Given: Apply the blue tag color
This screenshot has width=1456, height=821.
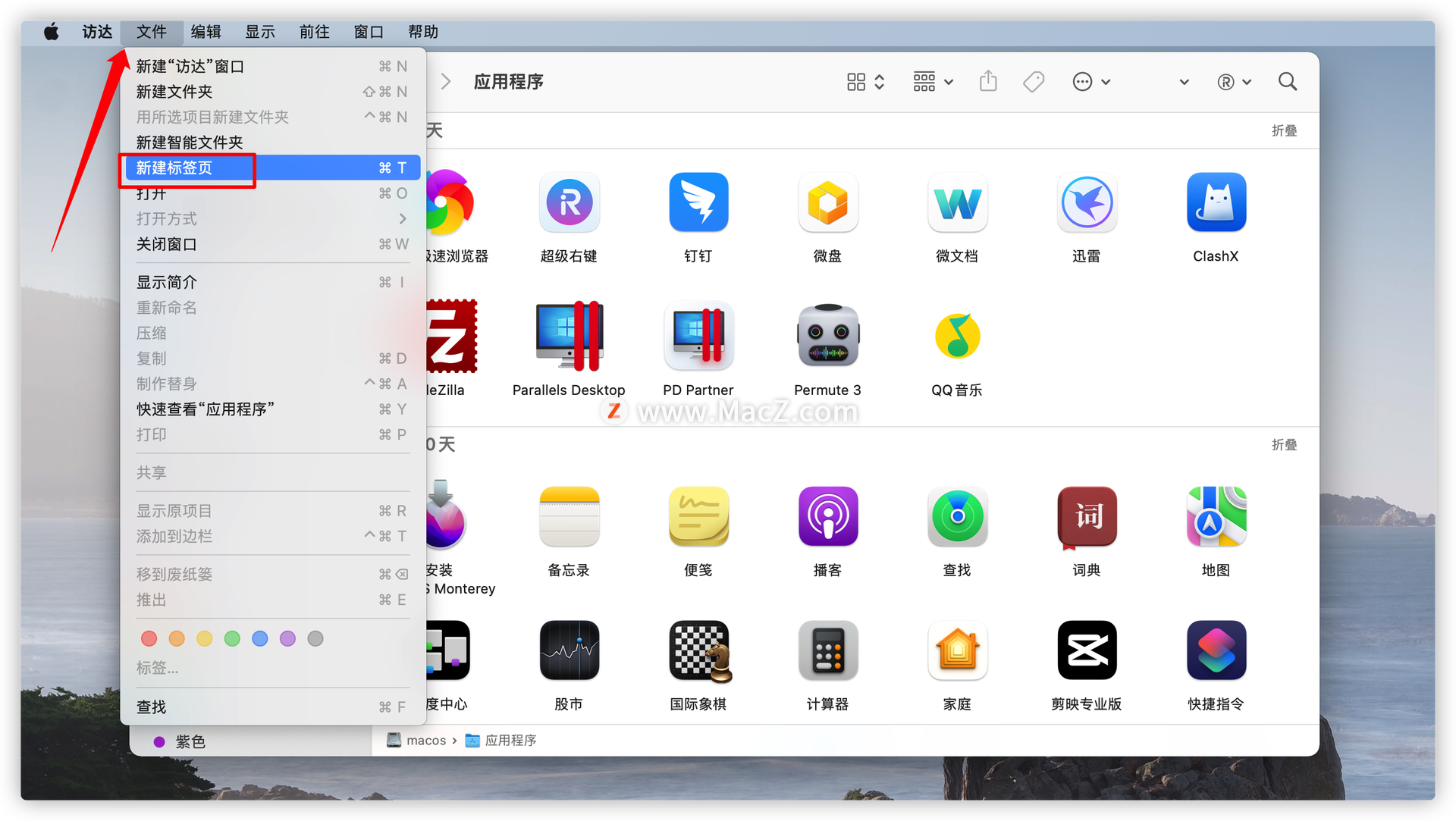Looking at the screenshot, I should coord(260,638).
